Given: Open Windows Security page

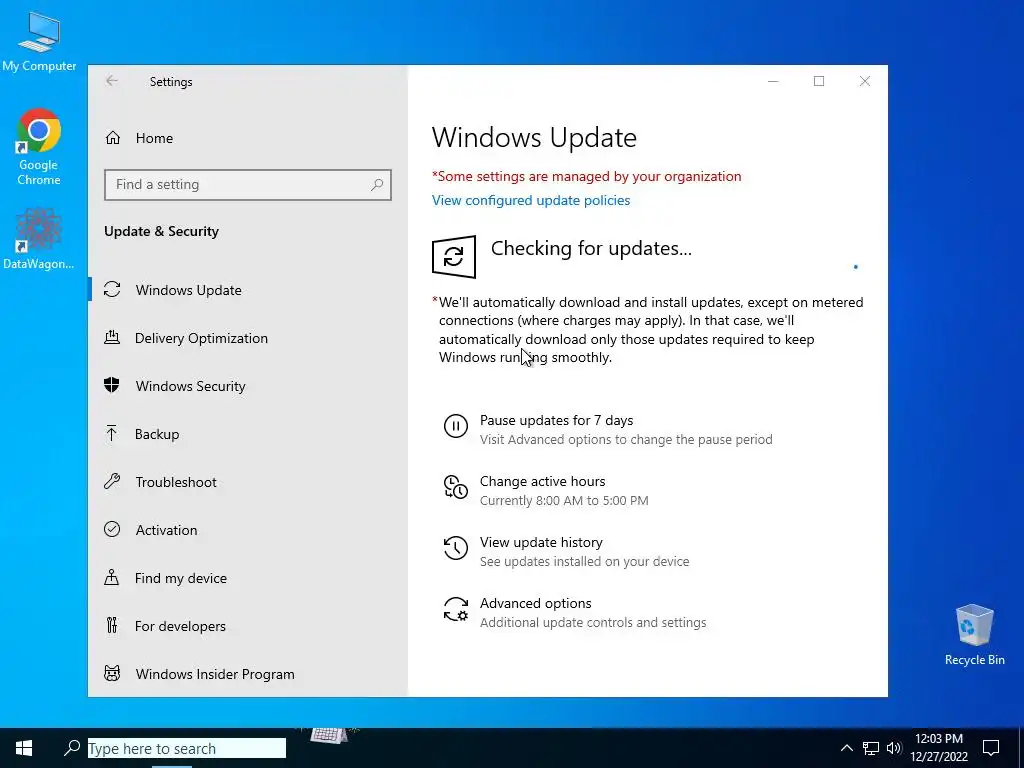Looking at the screenshot, I should 248,385.
